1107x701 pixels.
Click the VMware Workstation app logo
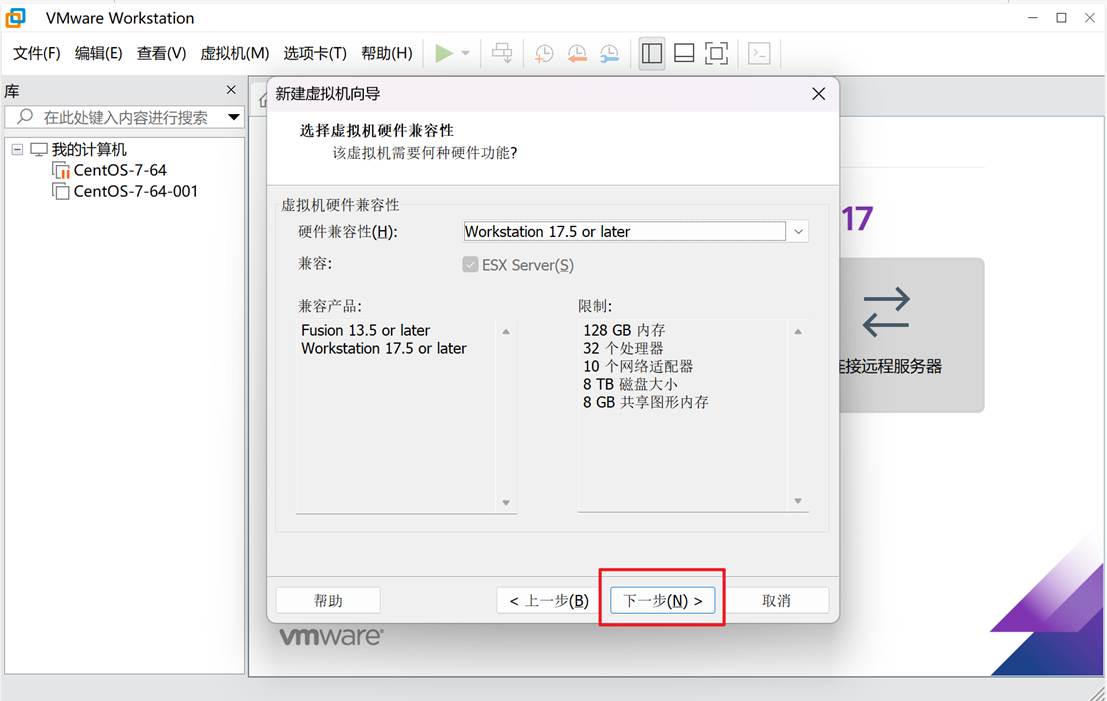[x=16, y=18]
